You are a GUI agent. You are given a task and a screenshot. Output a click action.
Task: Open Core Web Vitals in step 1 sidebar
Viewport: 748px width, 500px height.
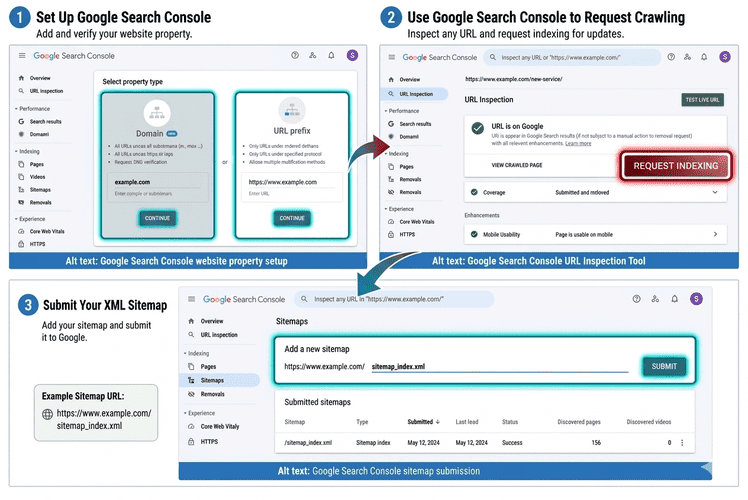(47, 231)
